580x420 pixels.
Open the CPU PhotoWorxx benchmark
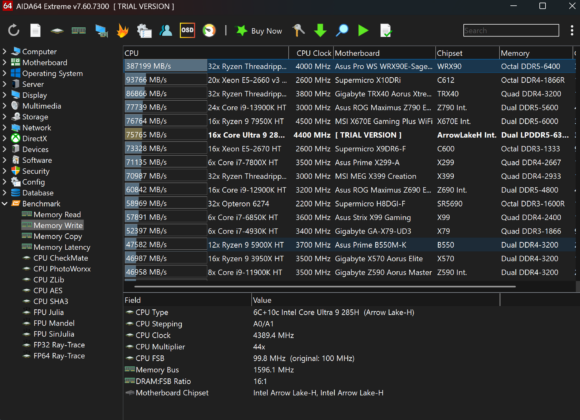pos(62,269)
